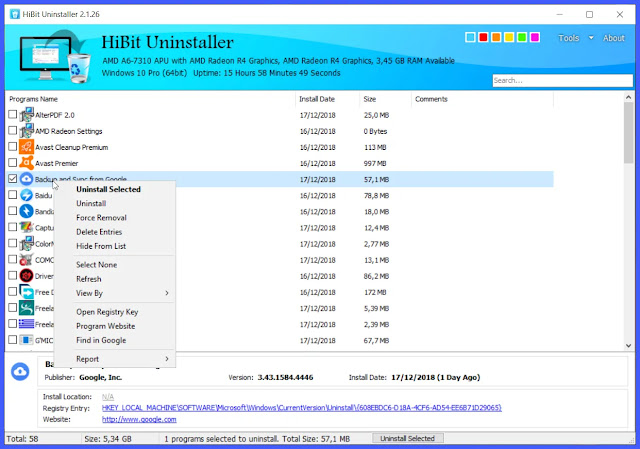Image resolution: width=640 pixels, height=449 pixels.
Task: Check the AlterPDF 2.0 checkbox
Action: click(13, 114)
